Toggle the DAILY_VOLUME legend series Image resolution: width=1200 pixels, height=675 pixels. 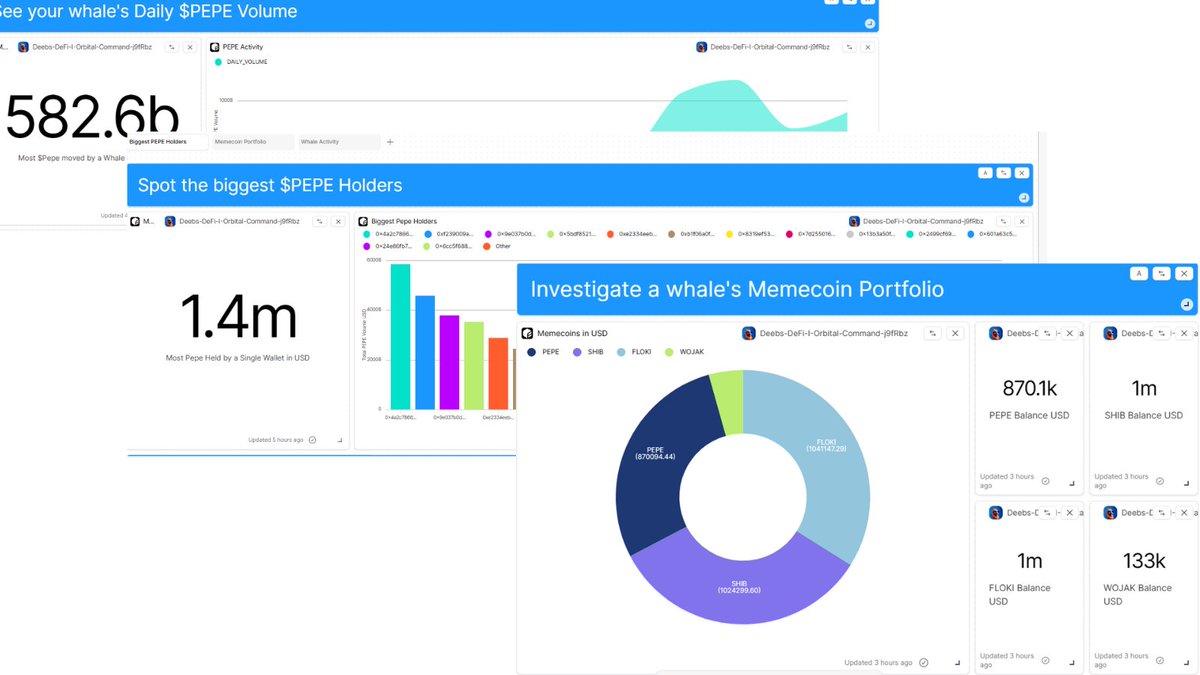tap(241, 62)
